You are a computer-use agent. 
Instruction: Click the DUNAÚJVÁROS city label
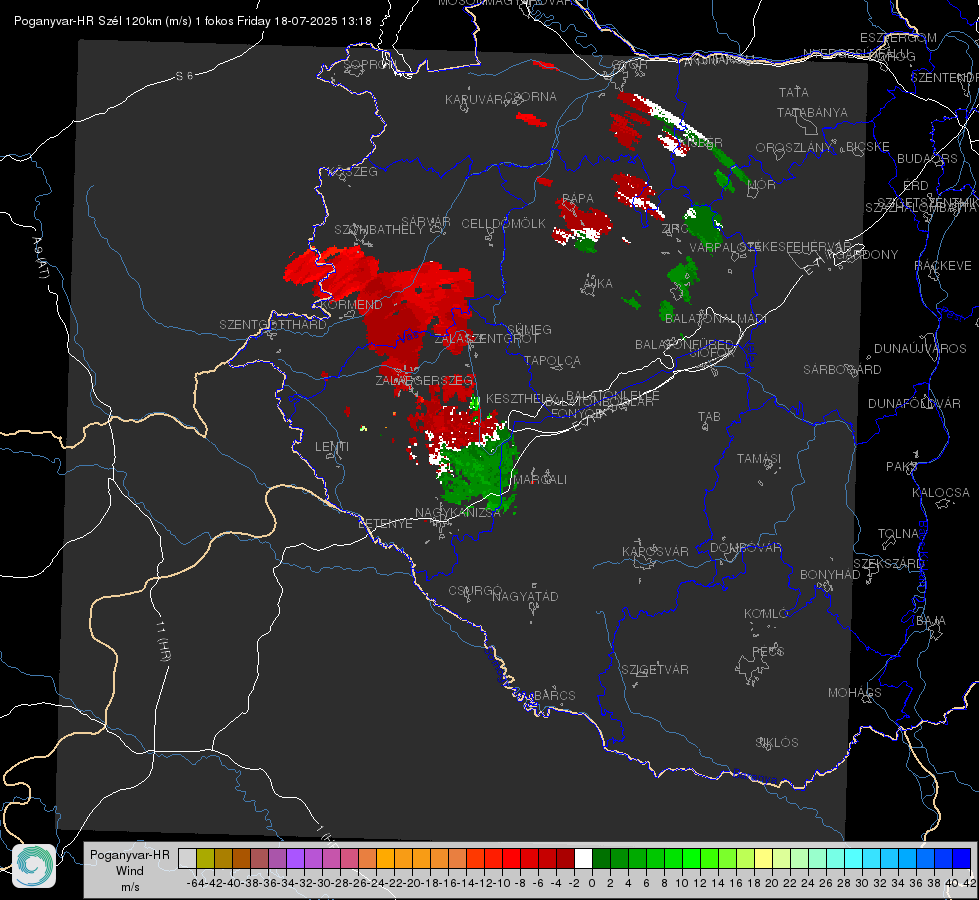(x=920, y=349)
